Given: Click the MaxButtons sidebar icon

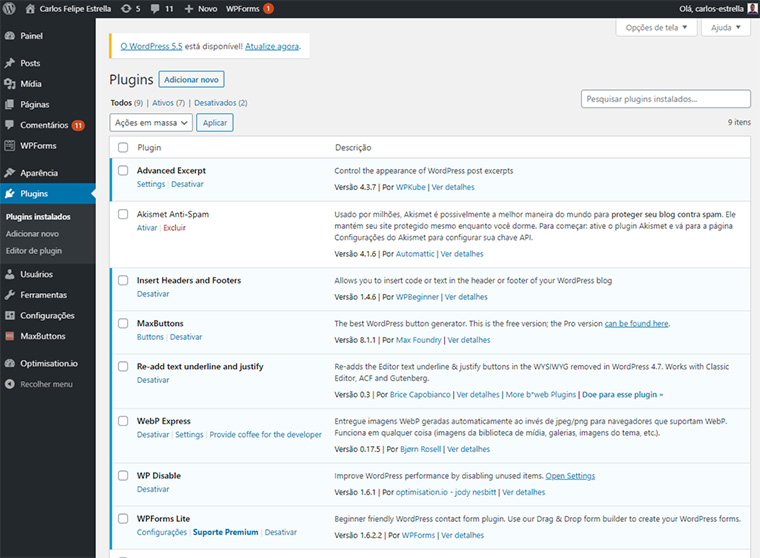Looking at the screenshot, I should [x=10, y=336].
